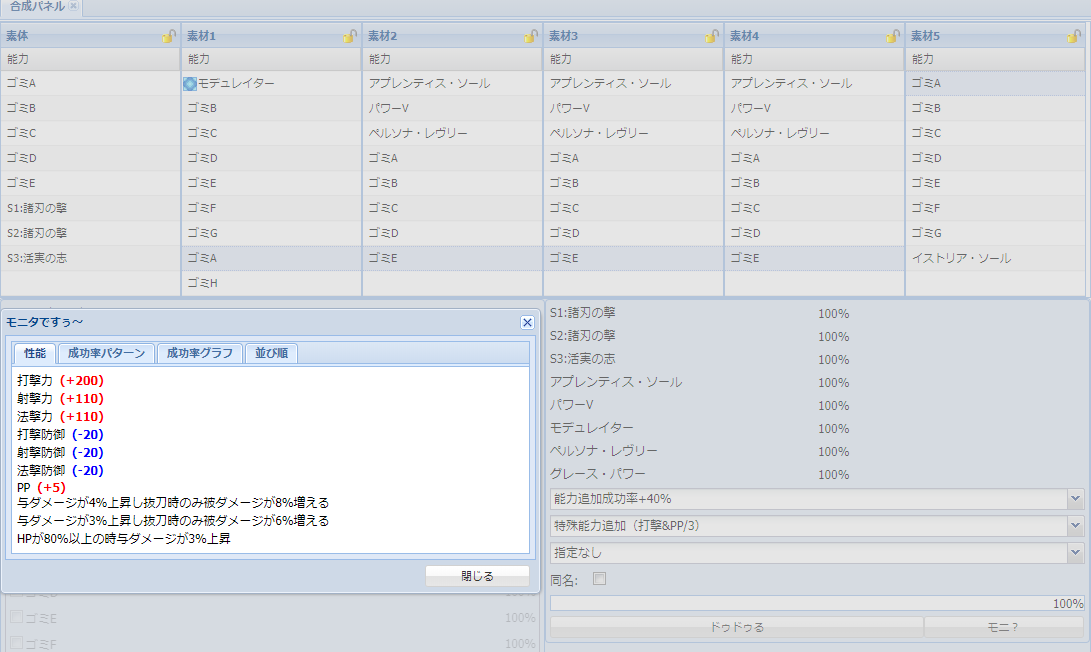This screenshot has height=652, width=1091.
Task: Switch to the 成功率パターン tab
Action: point(106,353)
